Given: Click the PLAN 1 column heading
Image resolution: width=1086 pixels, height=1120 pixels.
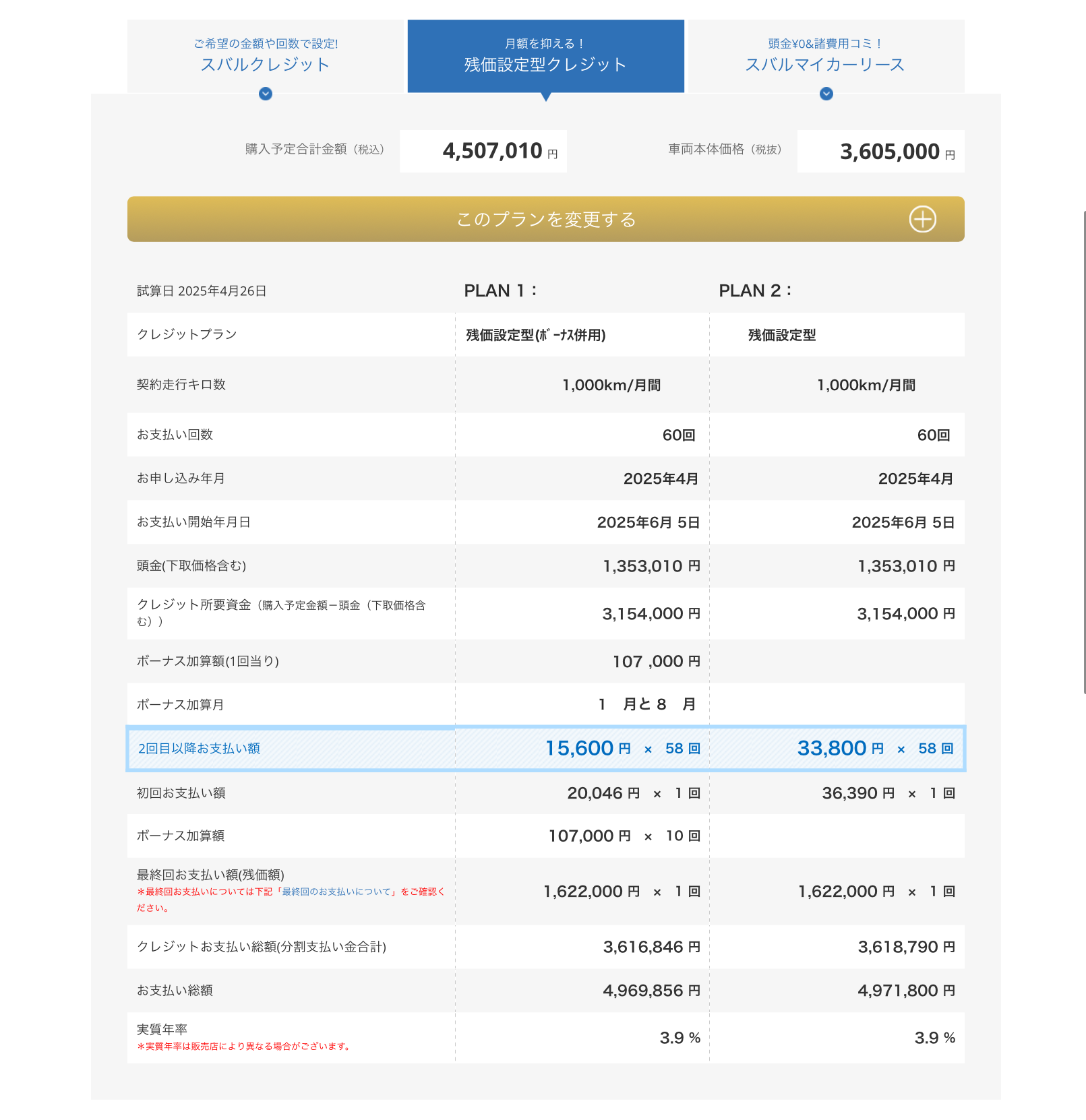Looking at the screenshot, I should [500, 290].
